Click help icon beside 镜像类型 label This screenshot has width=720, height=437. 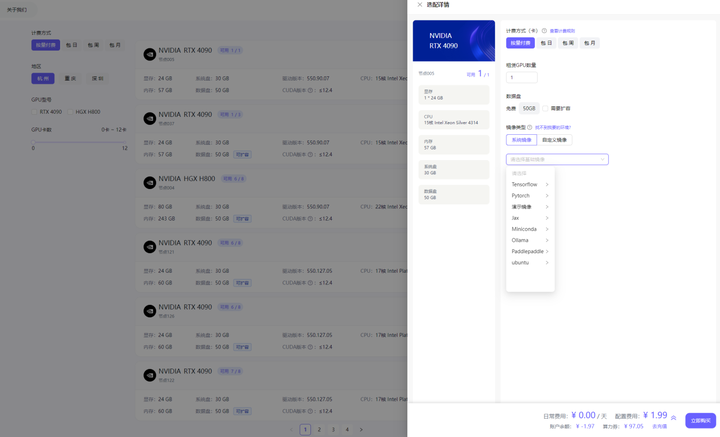pos(529,127)
